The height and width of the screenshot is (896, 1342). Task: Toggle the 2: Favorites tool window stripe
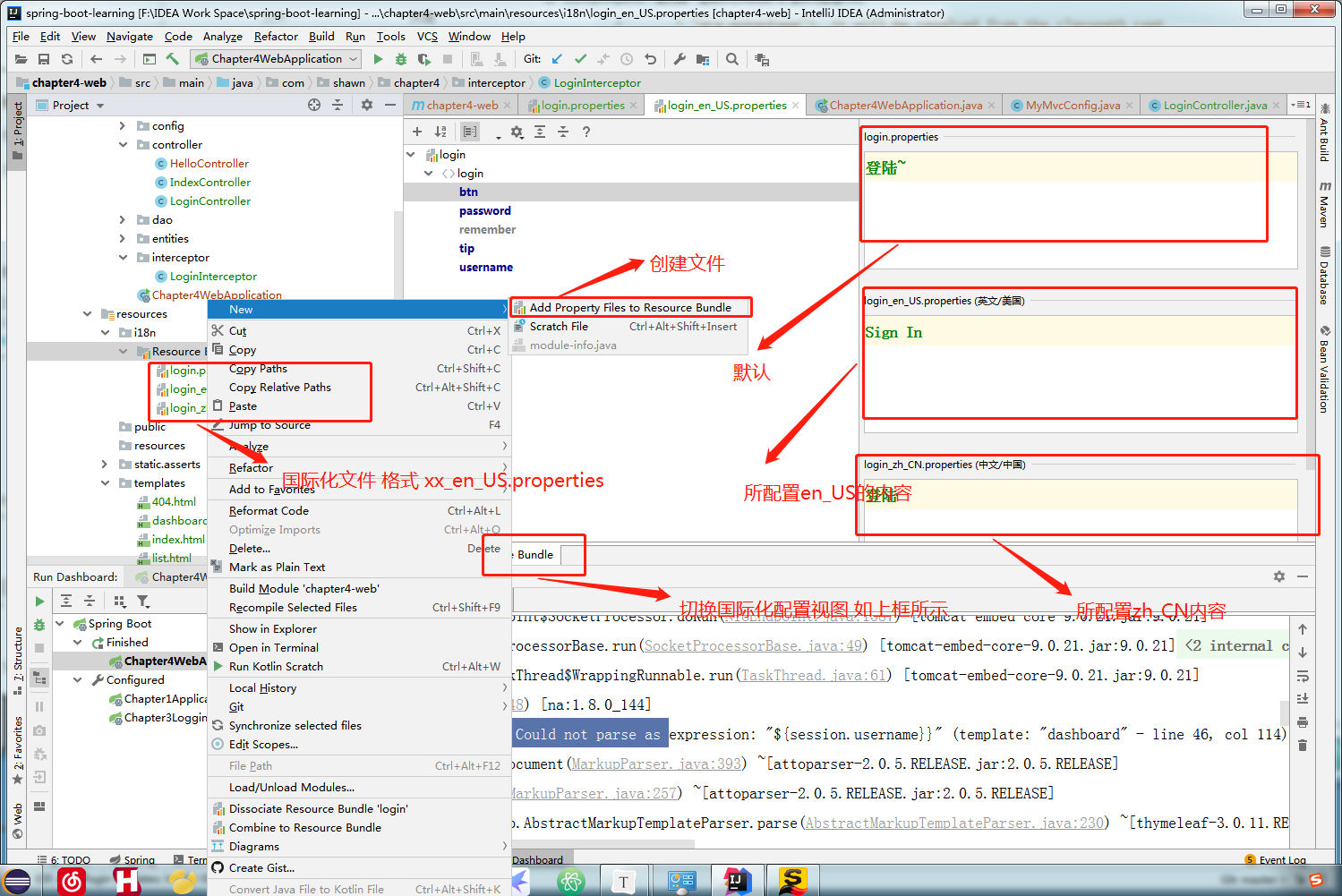click(17, 750)
